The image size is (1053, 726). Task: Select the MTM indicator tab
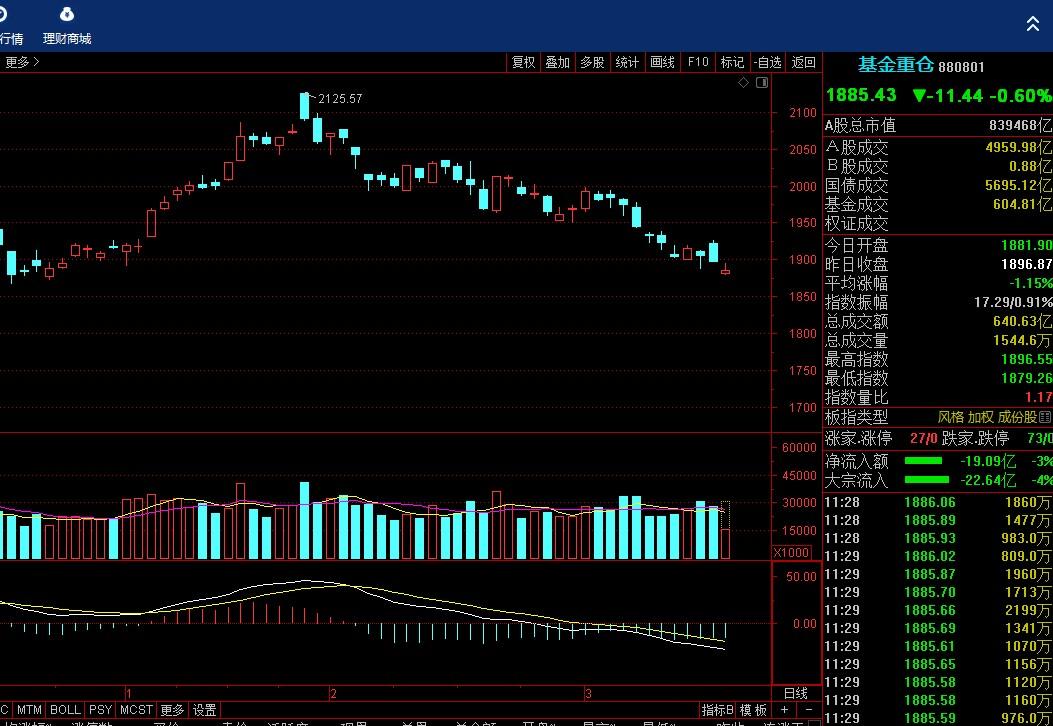click(x=29, y=710)
